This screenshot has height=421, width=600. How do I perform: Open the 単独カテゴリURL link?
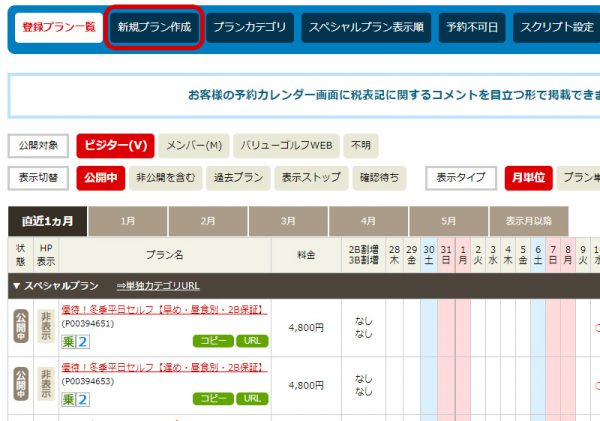pyautogui.click(x=158, y=286)
